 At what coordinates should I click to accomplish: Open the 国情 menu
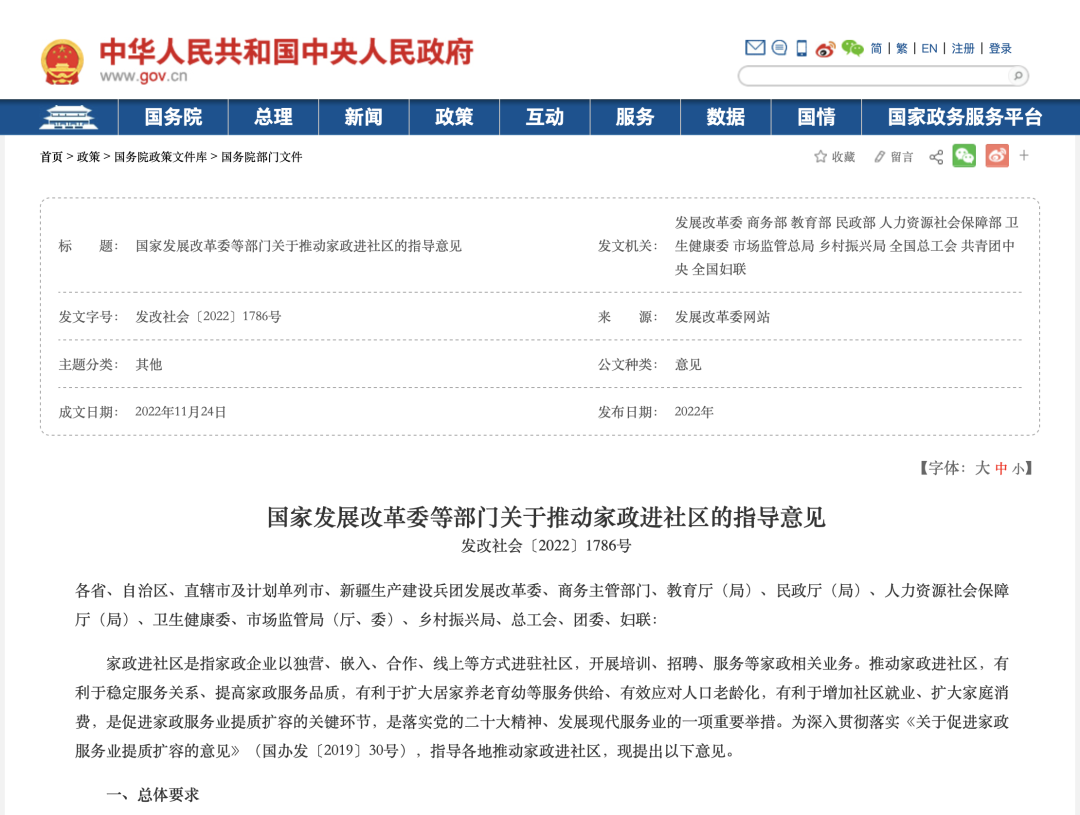tap(816, 117)
